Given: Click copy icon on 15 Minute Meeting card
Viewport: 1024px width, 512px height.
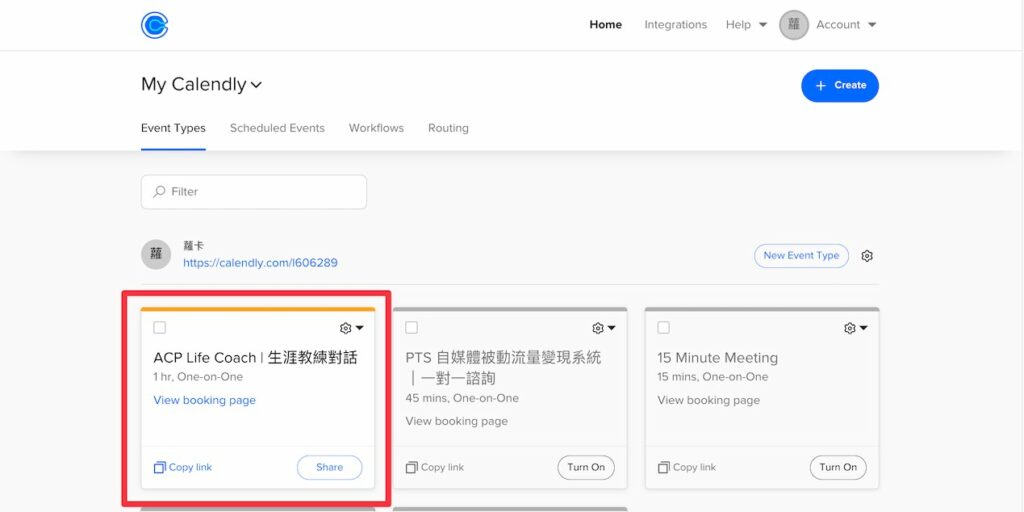Looking at the screenshot, I should [664, 468].
